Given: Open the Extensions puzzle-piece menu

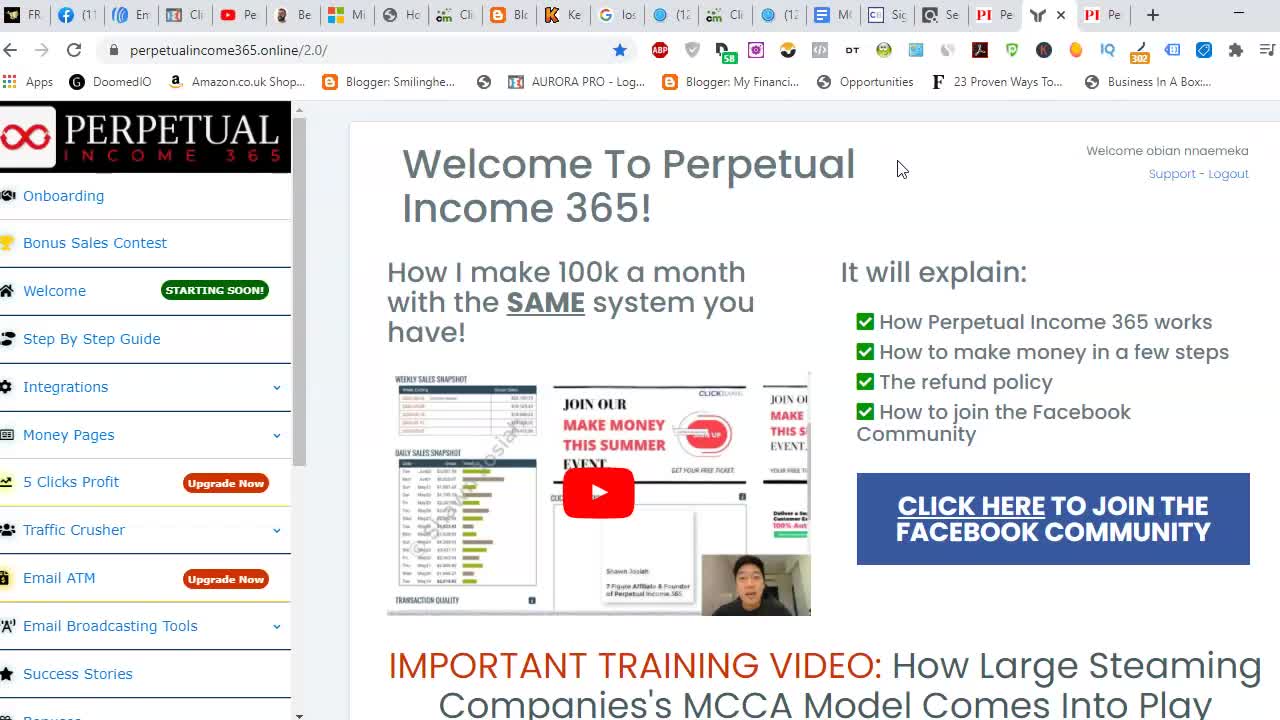Looking at the screenshot, I should tap(1236, 50).
